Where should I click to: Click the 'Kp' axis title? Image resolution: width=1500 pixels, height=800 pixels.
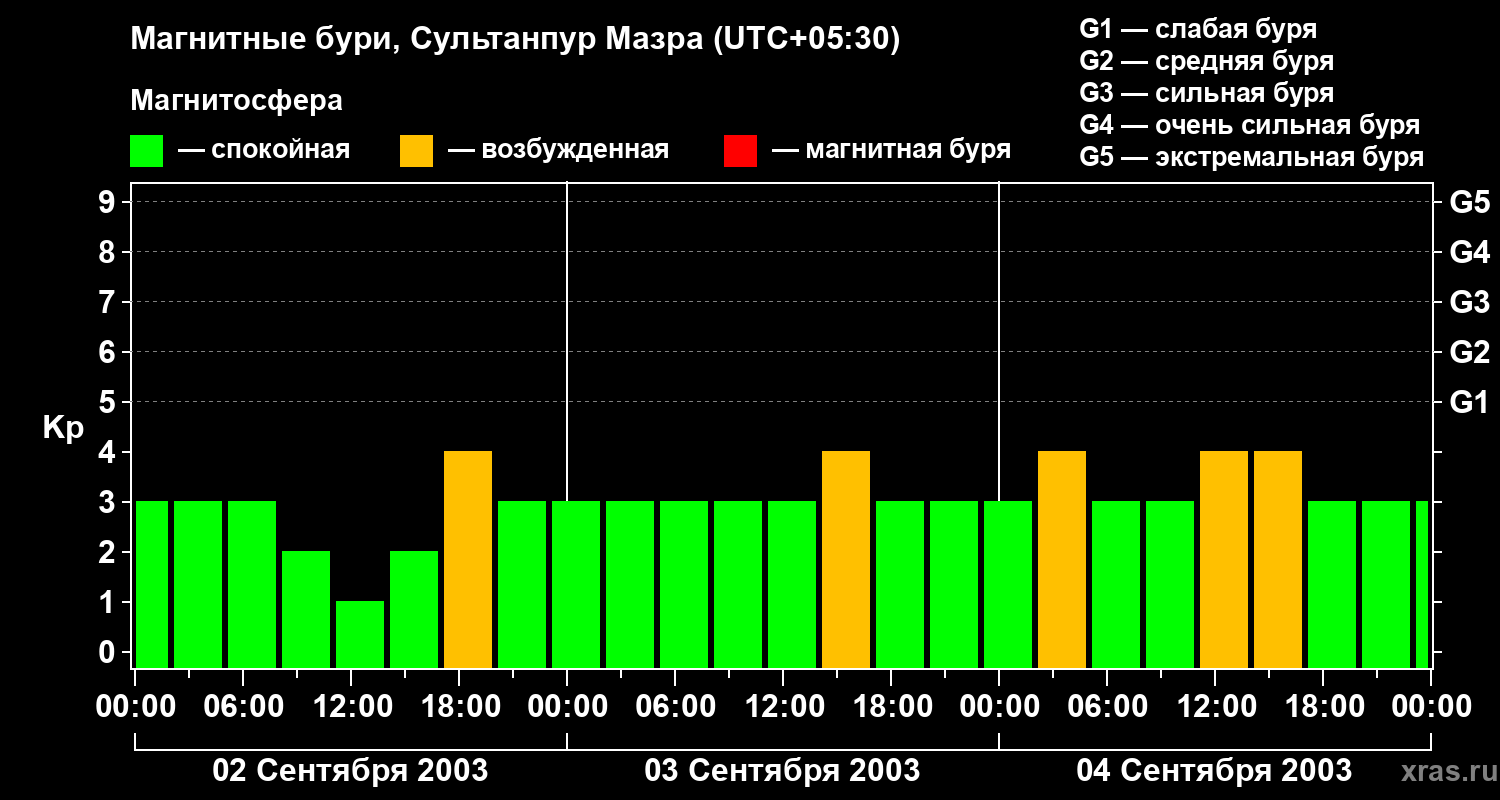click(63, 427)
